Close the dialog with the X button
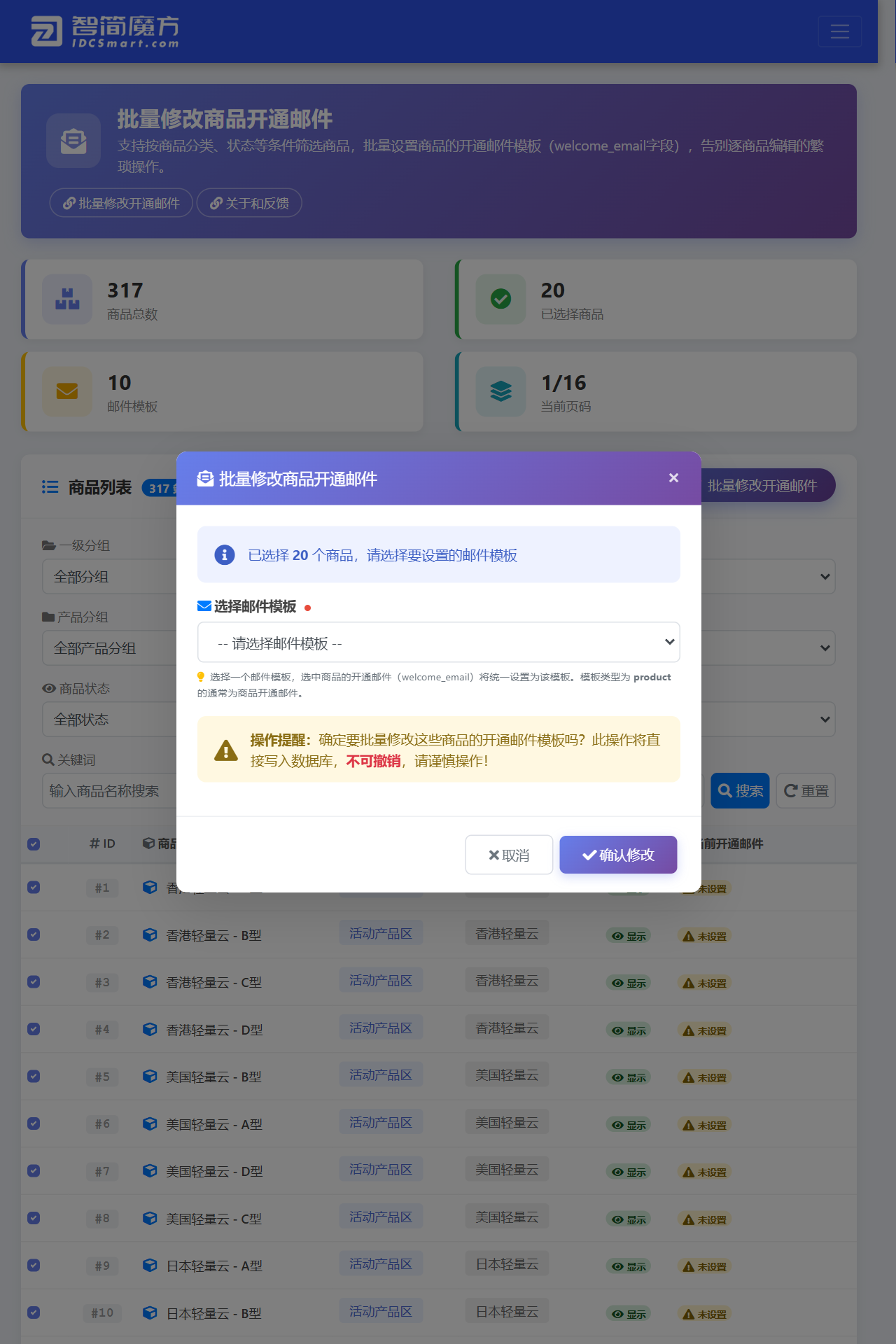Screen dimensions: 896x1344 673,478
